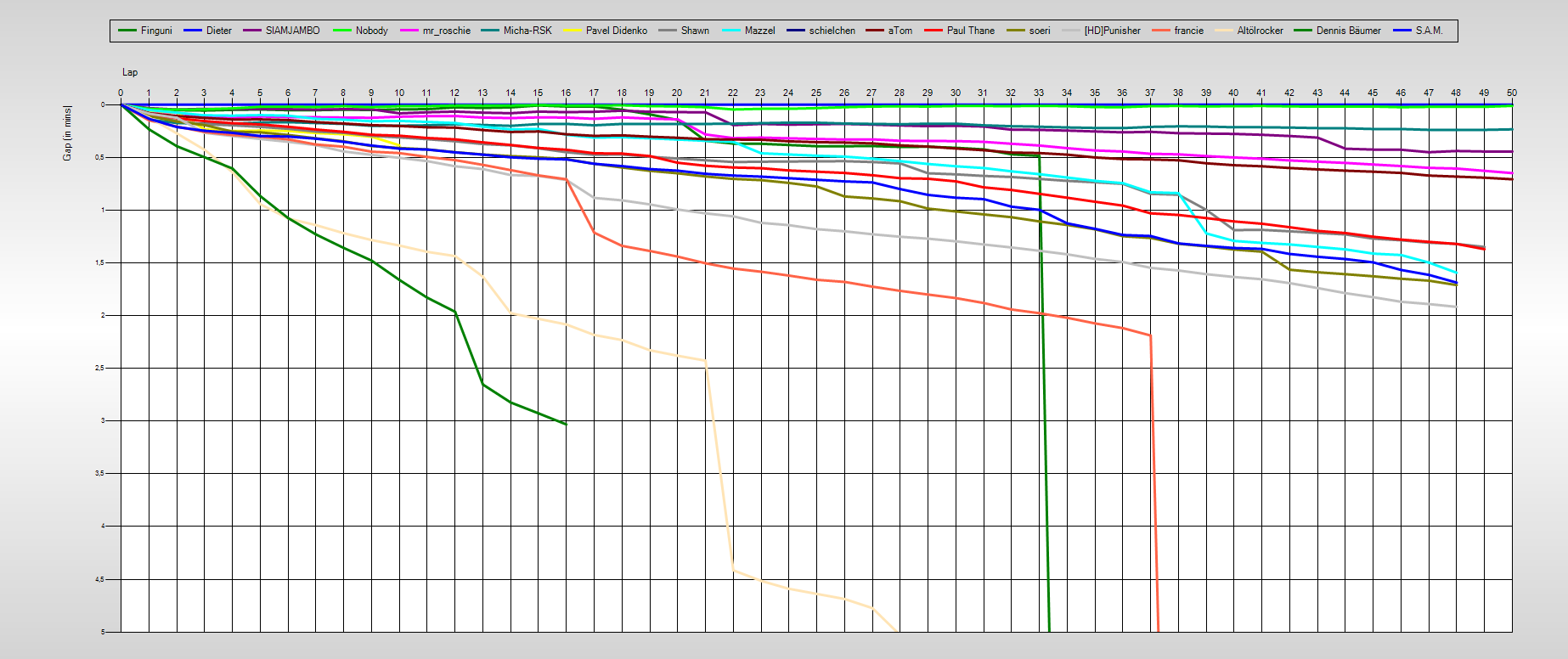Click the aTom legend entry

(x=900, y=31)
